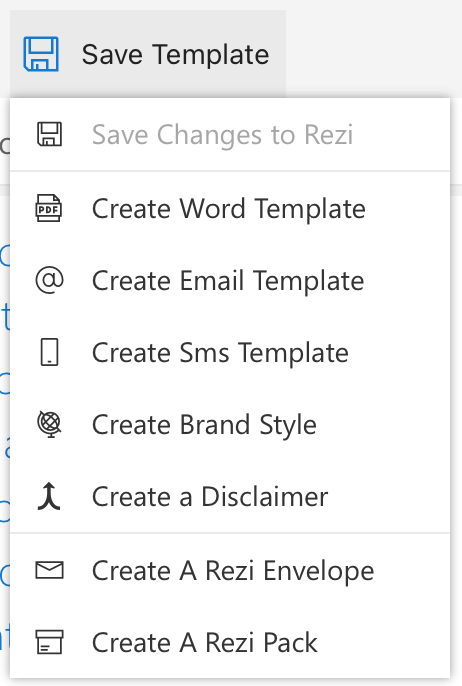Screen dimensions: 462x686
Task: Click the @ email icon
Action: (49, 280)
